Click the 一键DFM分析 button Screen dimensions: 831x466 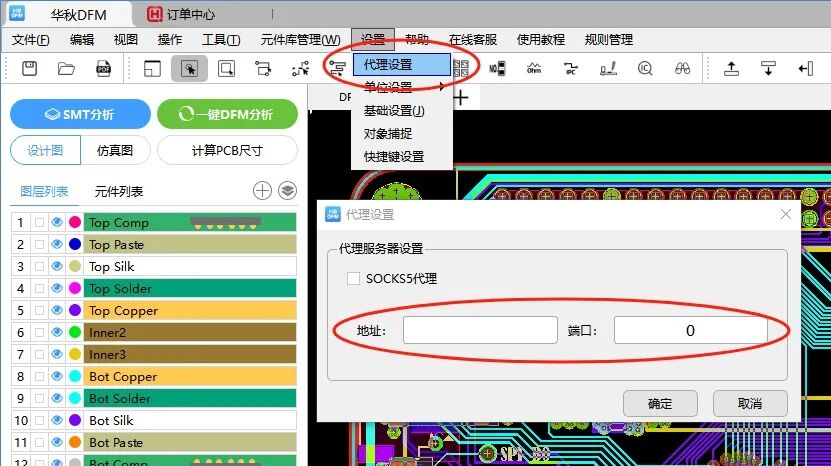(x=227, y=114)
